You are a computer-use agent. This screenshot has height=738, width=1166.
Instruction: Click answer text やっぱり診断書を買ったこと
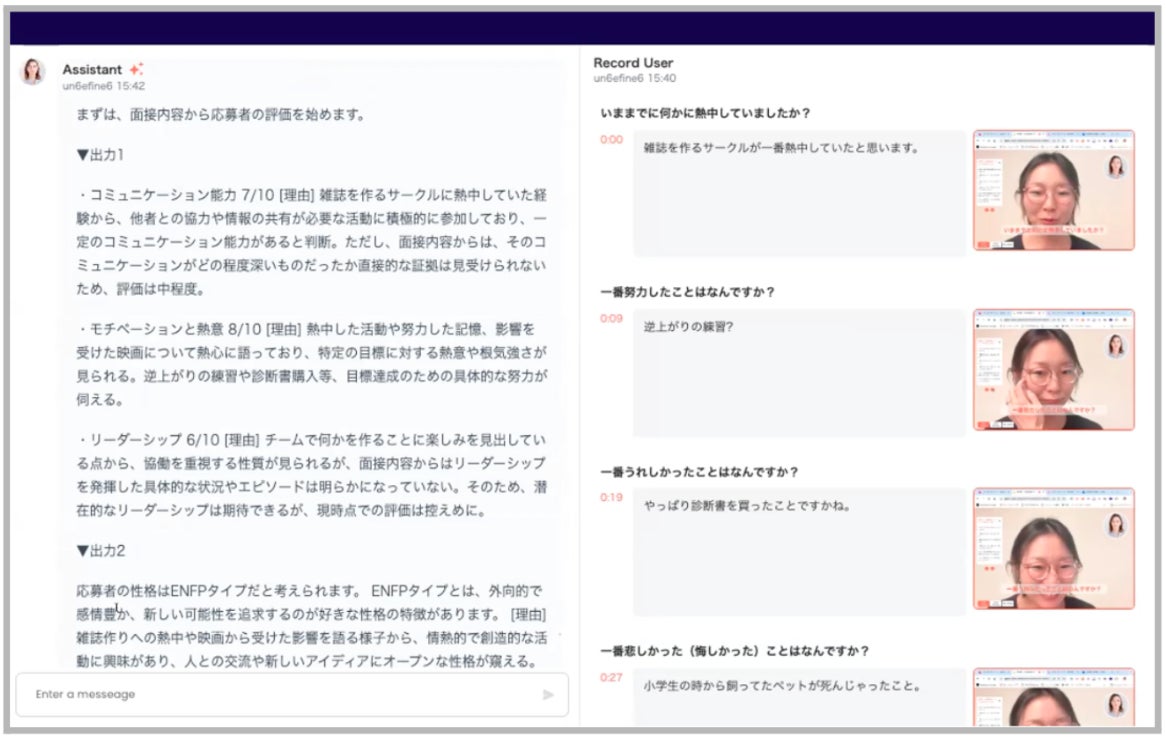click(x=747, y=506)
